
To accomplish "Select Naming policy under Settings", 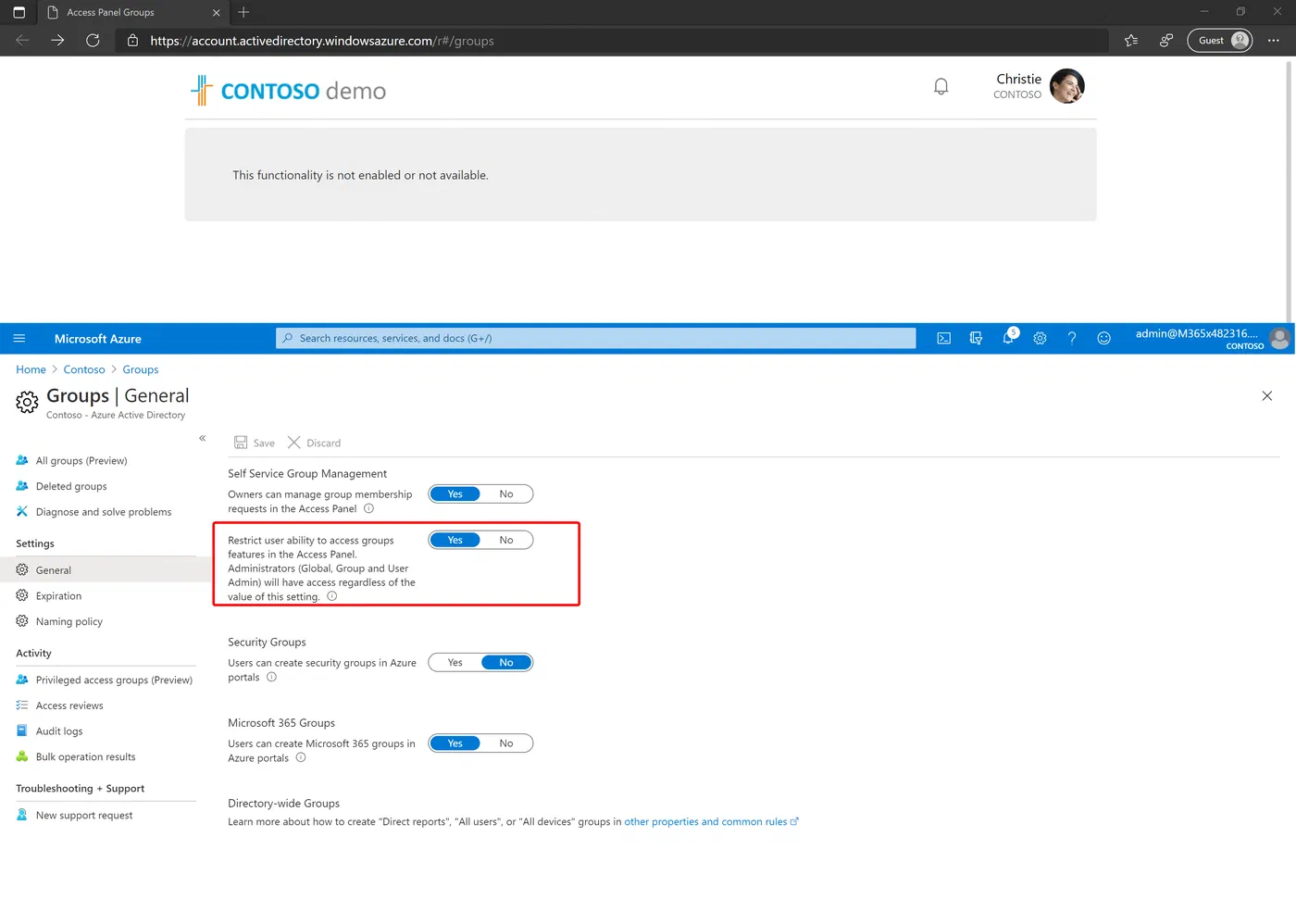I will [x=69, y=621].
